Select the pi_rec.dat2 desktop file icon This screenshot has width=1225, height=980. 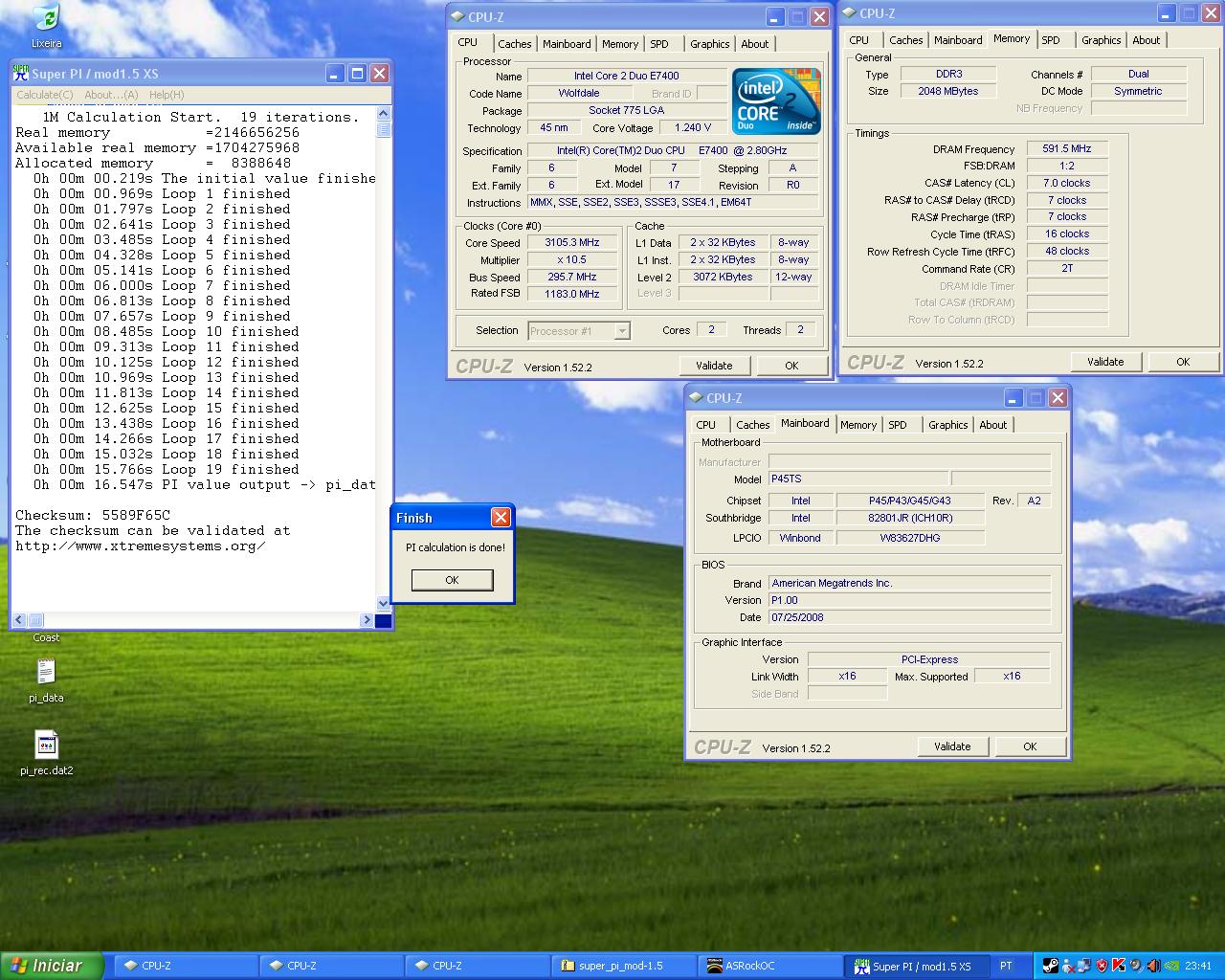point(46,745)
